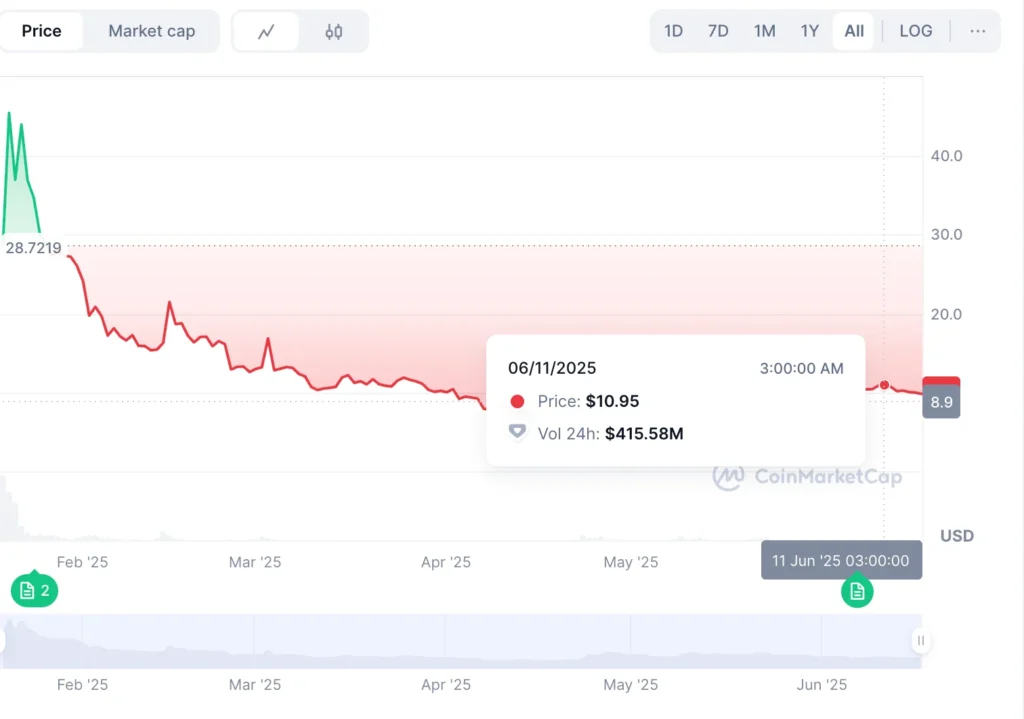The height and width of the screenshot is (719, 1024).
Task: Open the green news marker near June 11
Action: [857, 590]
